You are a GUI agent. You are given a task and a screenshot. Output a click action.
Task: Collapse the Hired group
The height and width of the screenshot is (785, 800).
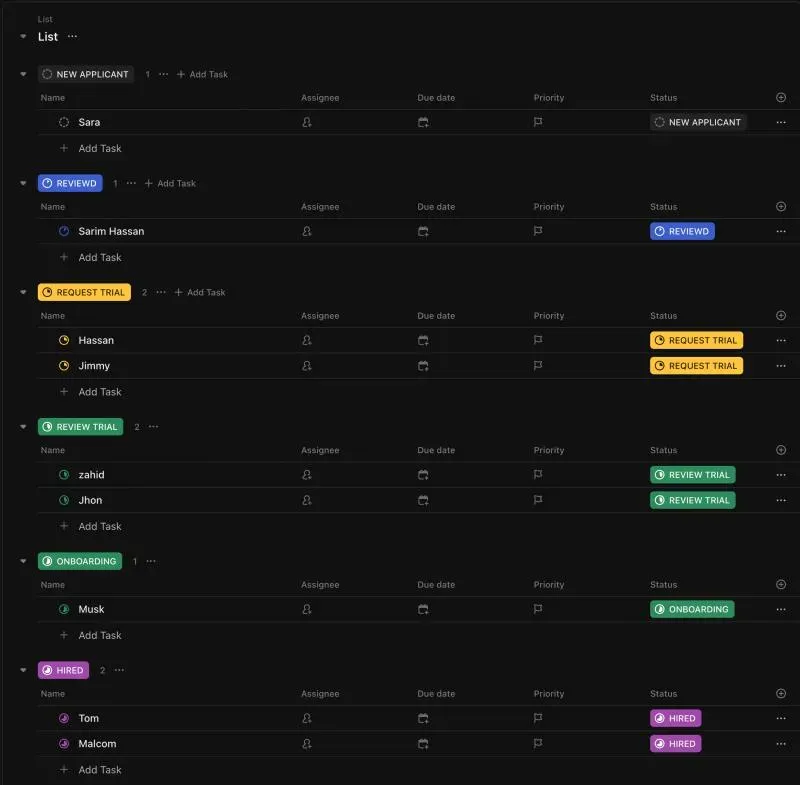click(x=23, y=671)
